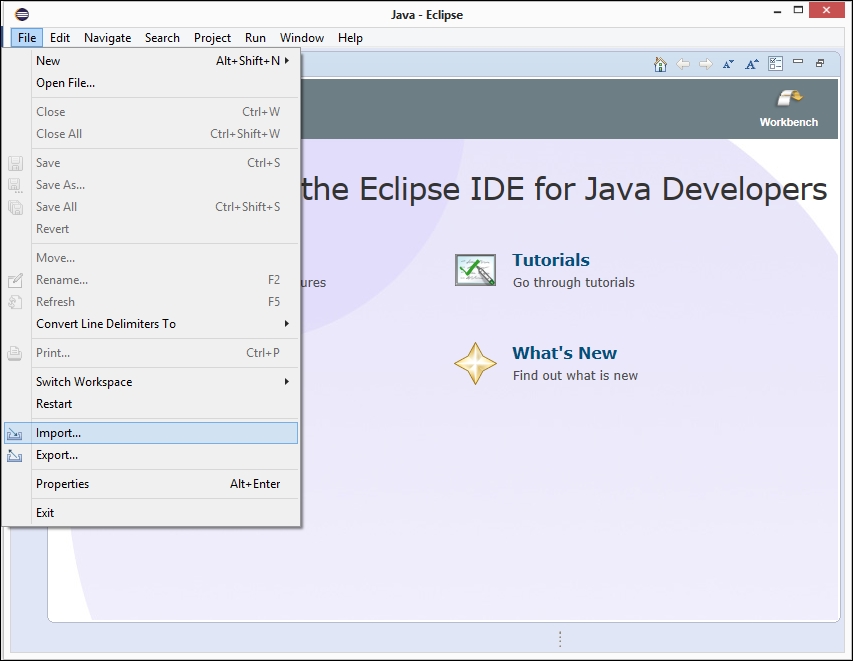
Task: Go to Workbench via the arrow icon
Action: point(789,98)
